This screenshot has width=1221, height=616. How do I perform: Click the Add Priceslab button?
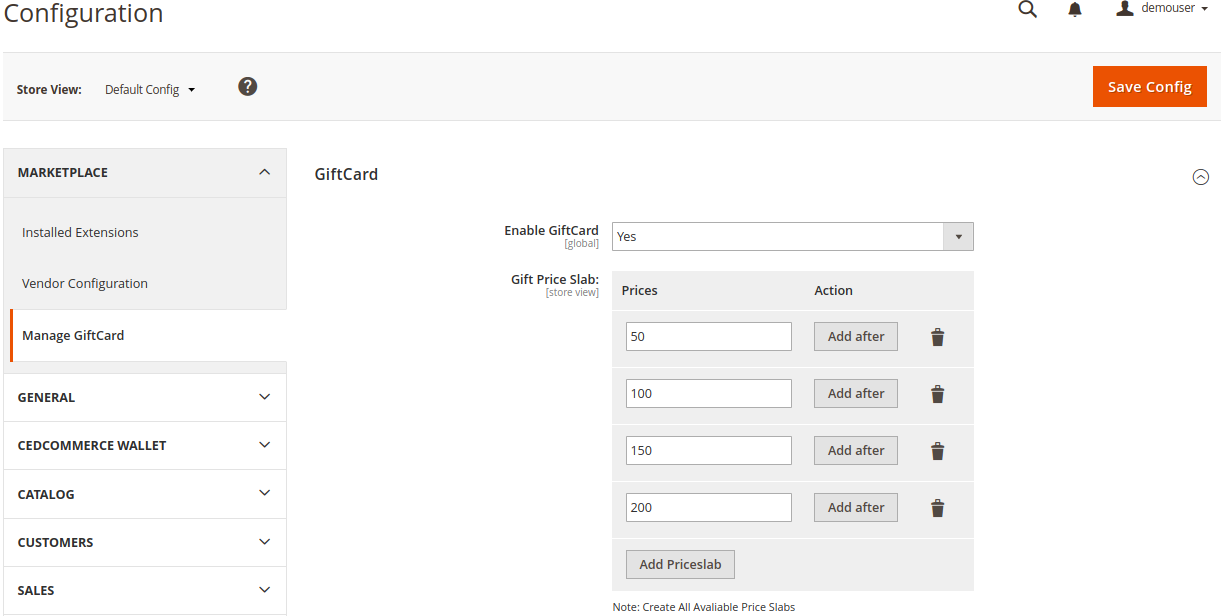tap(681, 564)
